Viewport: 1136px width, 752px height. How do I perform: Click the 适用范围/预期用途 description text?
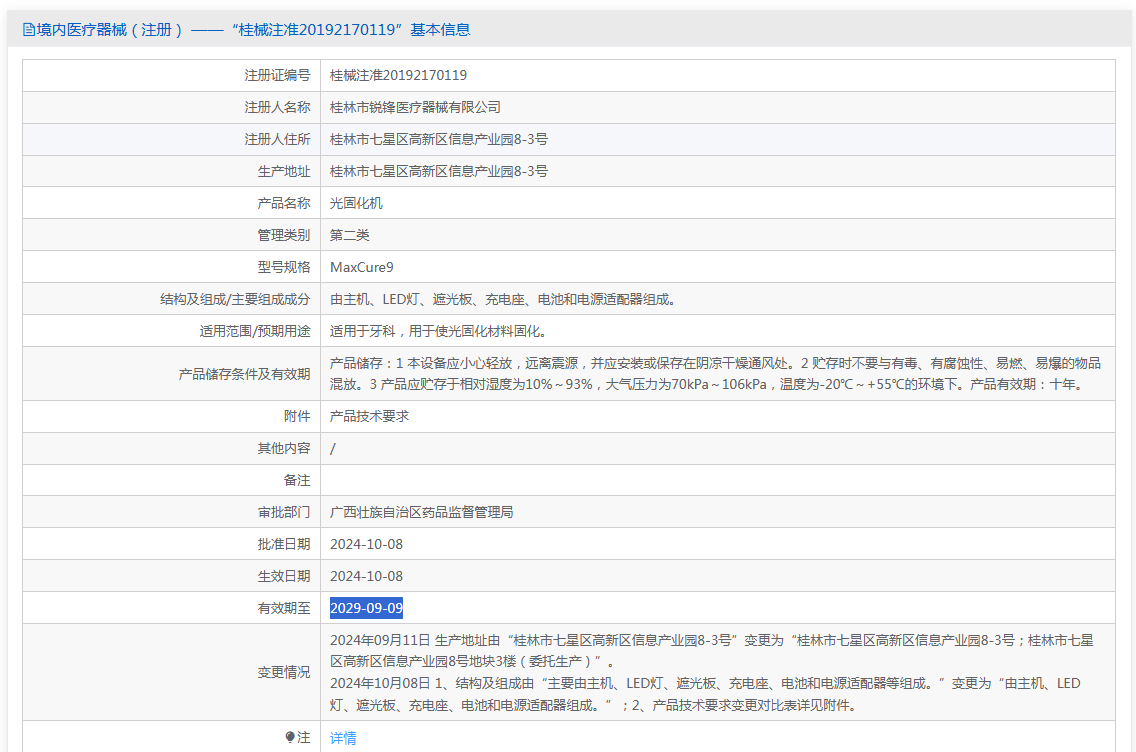tap(438, 331)
